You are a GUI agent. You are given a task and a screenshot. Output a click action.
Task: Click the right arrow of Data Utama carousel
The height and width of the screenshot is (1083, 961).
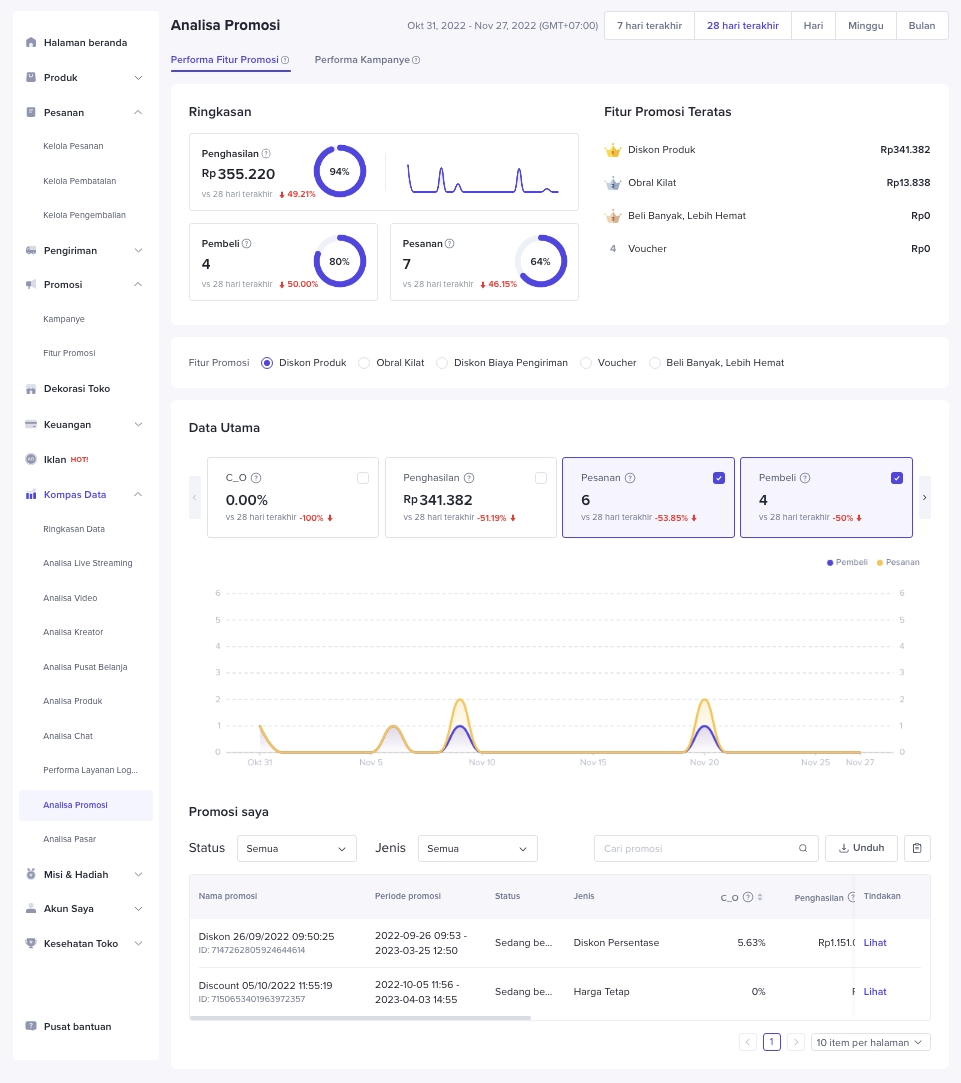tap(924, 497)
